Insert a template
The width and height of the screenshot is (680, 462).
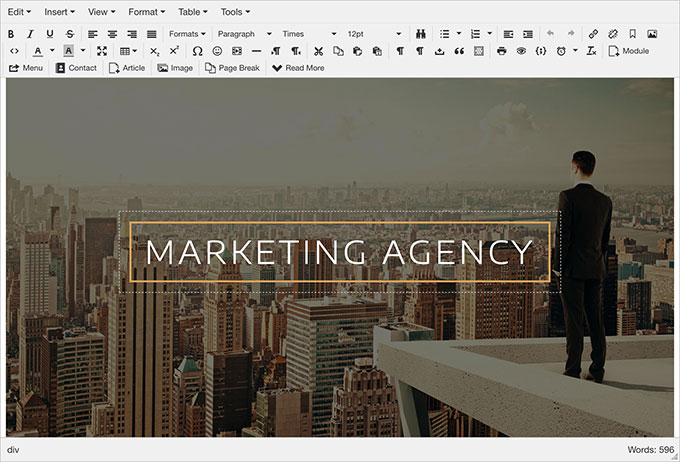click(479, 51)
